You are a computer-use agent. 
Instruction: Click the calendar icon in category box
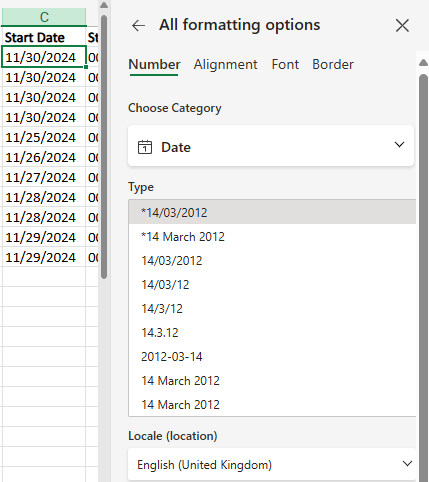(x=145, y=147)
